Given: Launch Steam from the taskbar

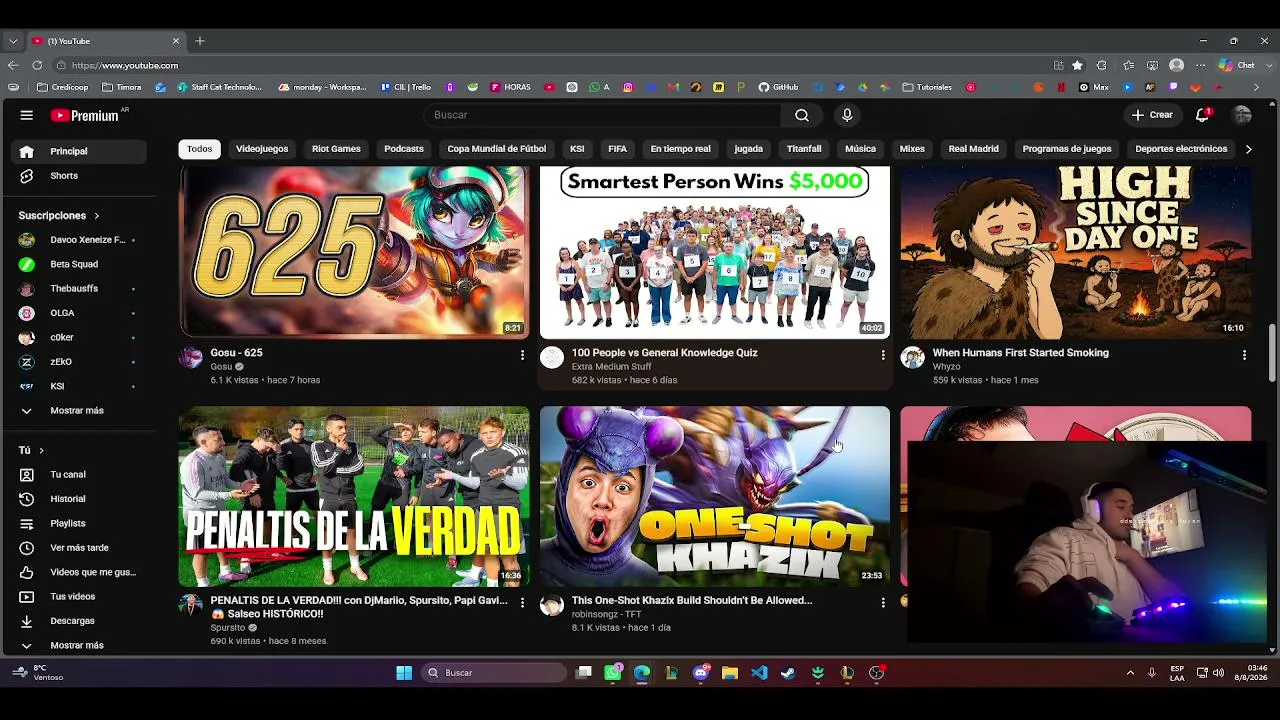Looking at the screenshot, I should 788,673.
